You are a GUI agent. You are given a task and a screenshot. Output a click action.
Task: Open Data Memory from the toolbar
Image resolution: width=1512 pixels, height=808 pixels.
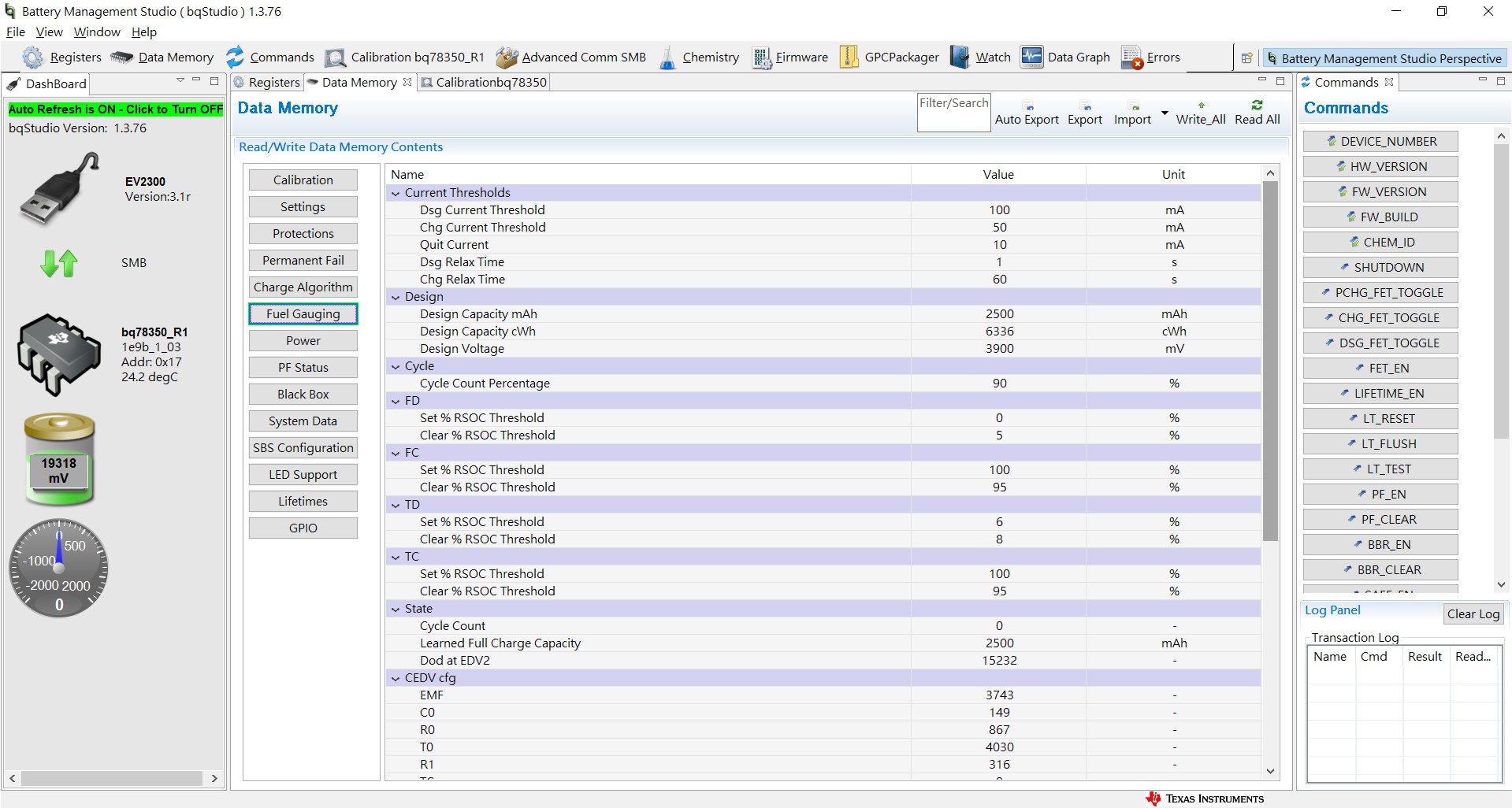click(x=162, y=57)
